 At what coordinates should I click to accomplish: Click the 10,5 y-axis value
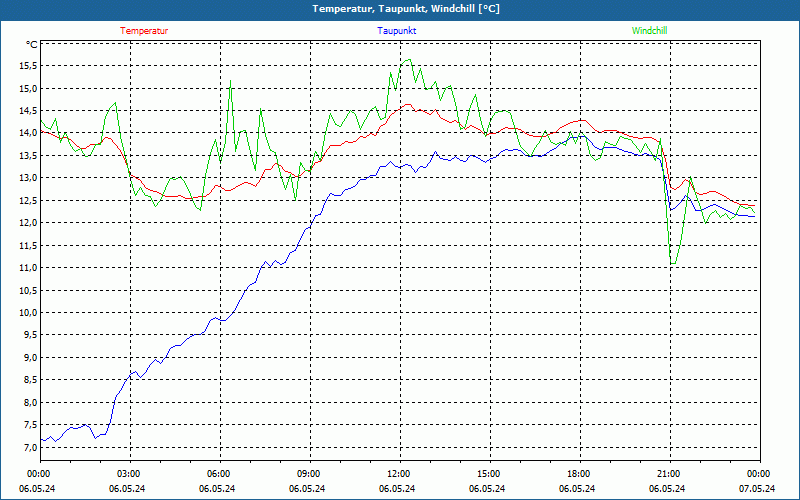pyautogui.click(x=29, y=290)
